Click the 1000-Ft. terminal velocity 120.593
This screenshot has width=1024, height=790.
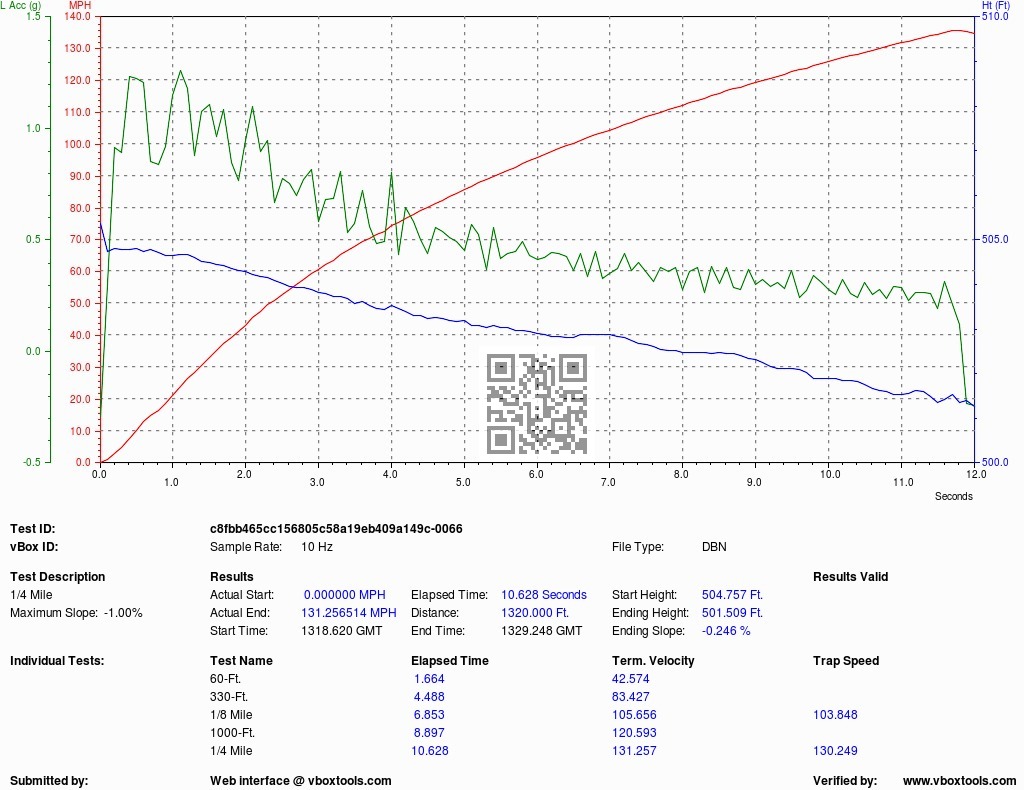(634, 733)
